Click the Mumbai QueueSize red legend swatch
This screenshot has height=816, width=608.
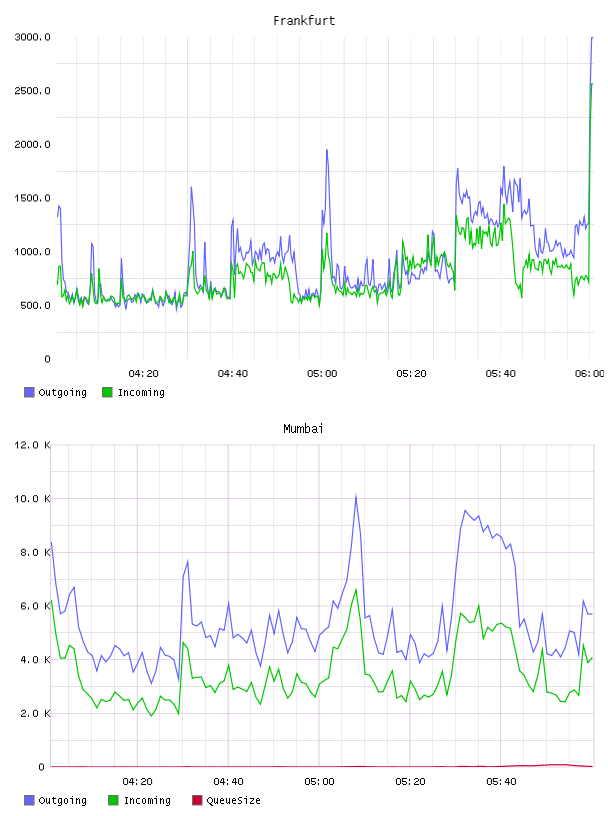point(197,800)
